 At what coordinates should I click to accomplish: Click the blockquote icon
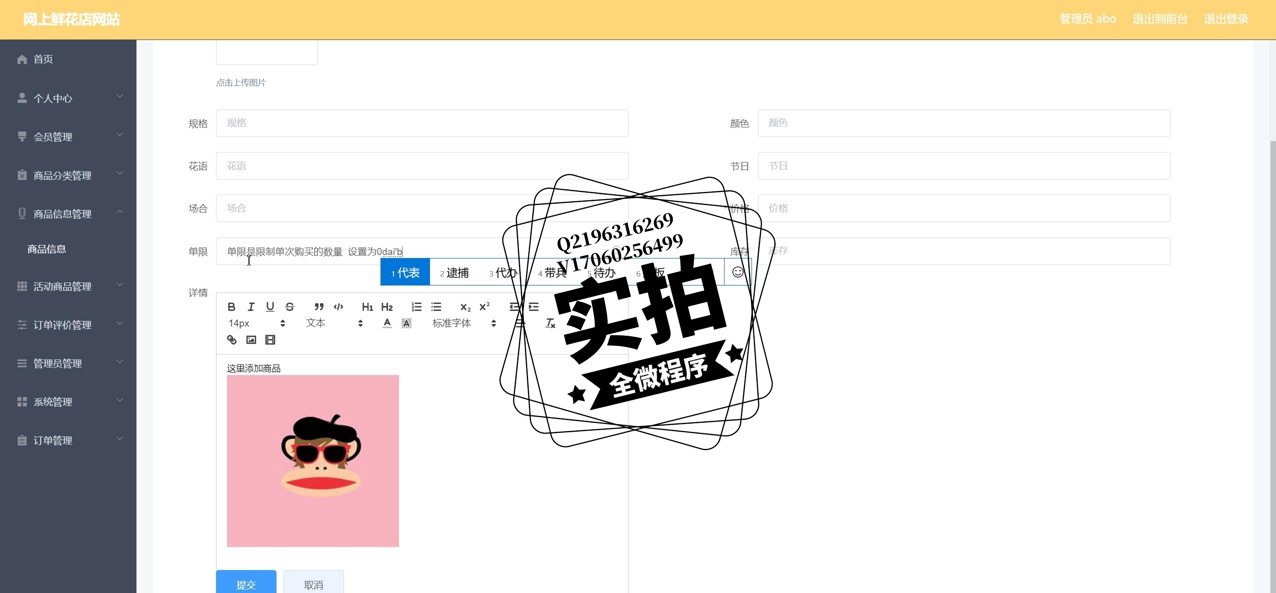click(x=319, y=307)
